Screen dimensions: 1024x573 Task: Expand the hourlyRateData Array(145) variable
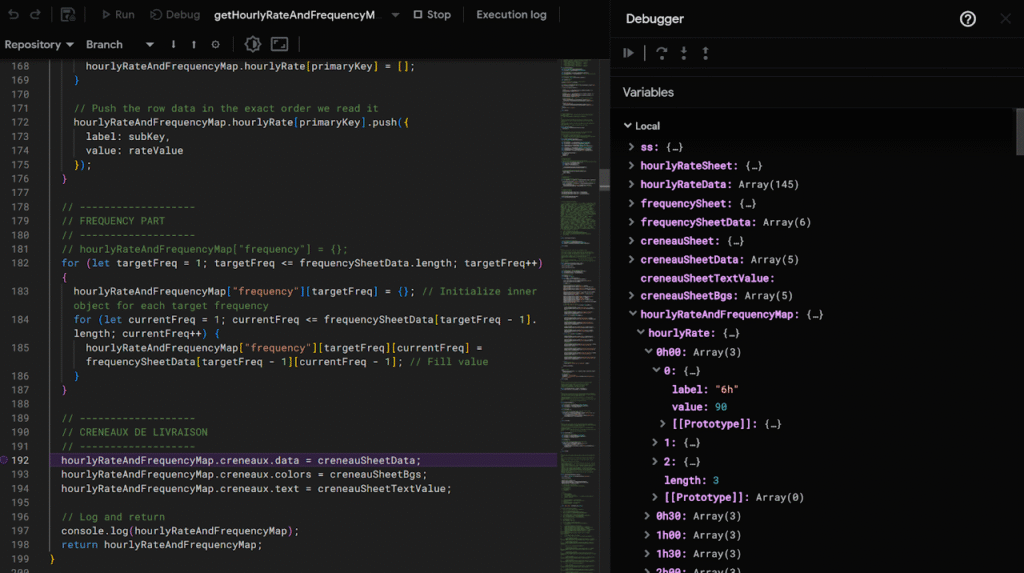(x=632, y=184)
